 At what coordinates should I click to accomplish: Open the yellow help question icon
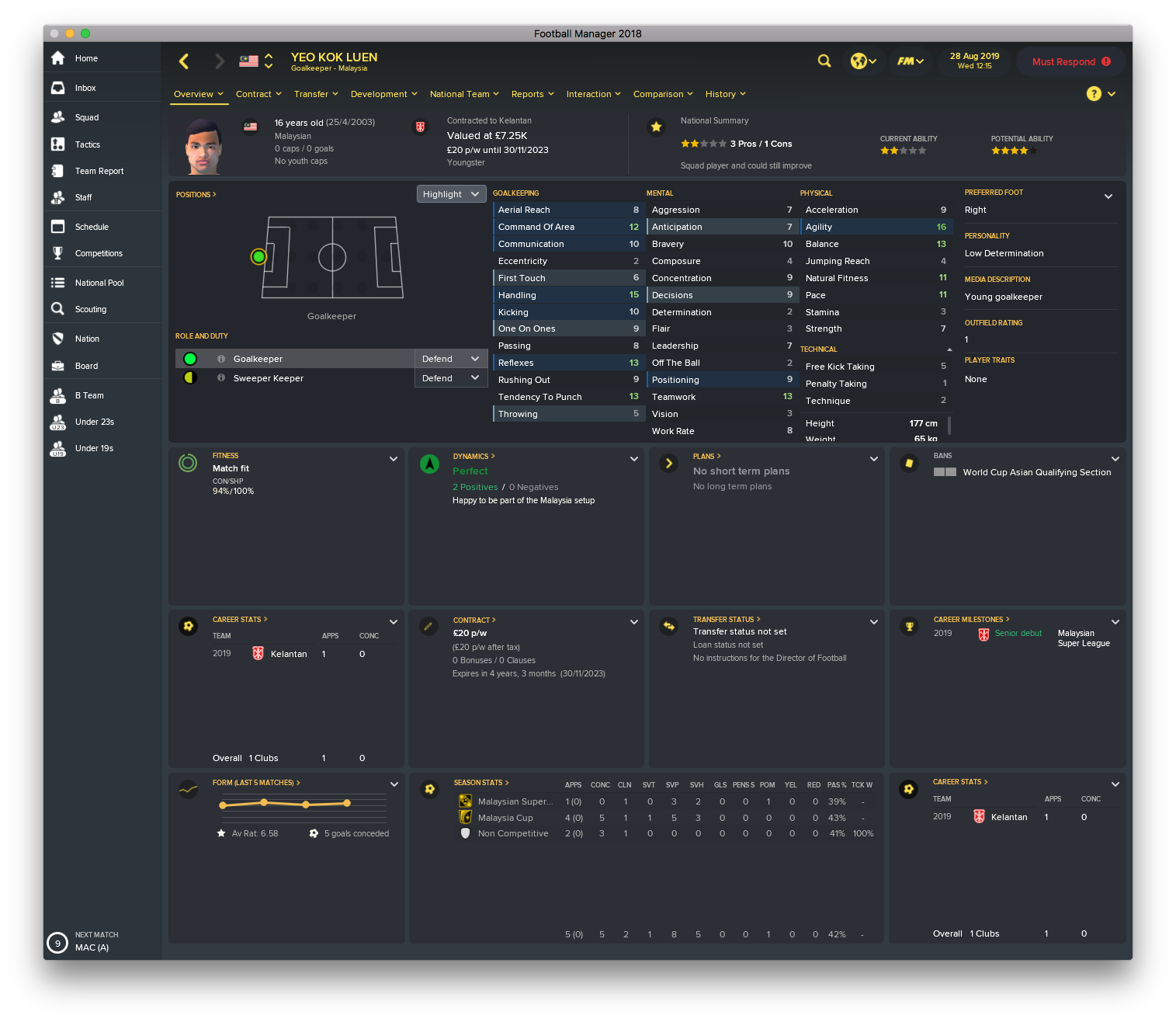1094,94
